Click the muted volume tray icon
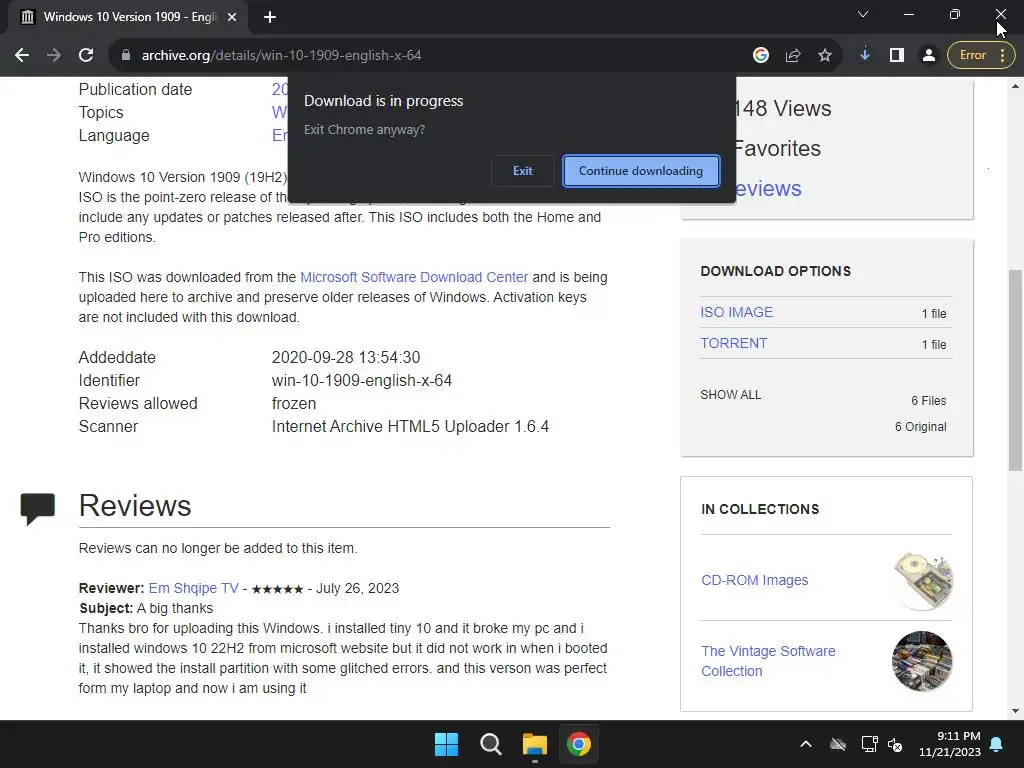Viewport: 1024px width, 768px height. tap(895, 744)
